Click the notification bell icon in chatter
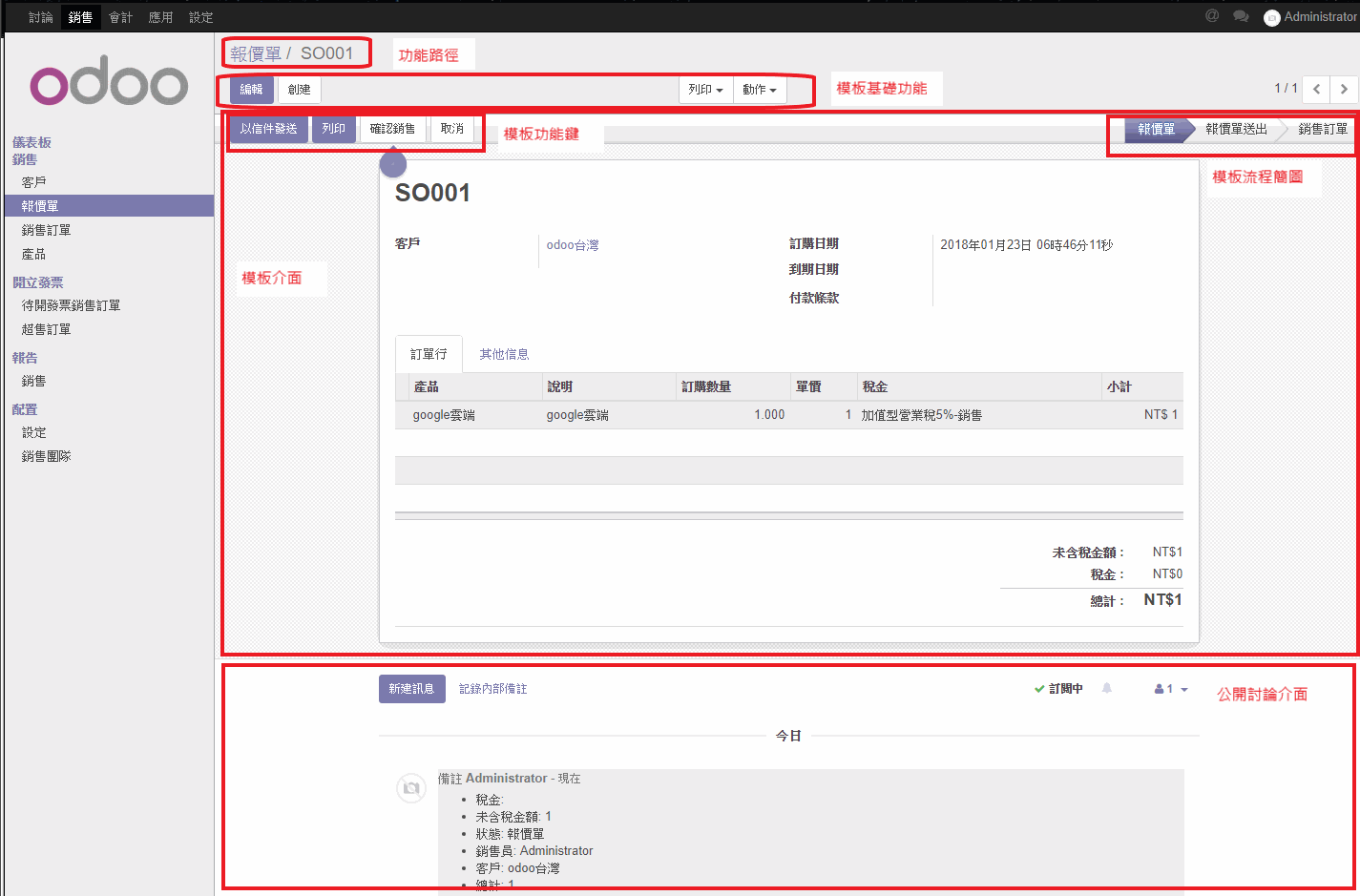 1107,688
